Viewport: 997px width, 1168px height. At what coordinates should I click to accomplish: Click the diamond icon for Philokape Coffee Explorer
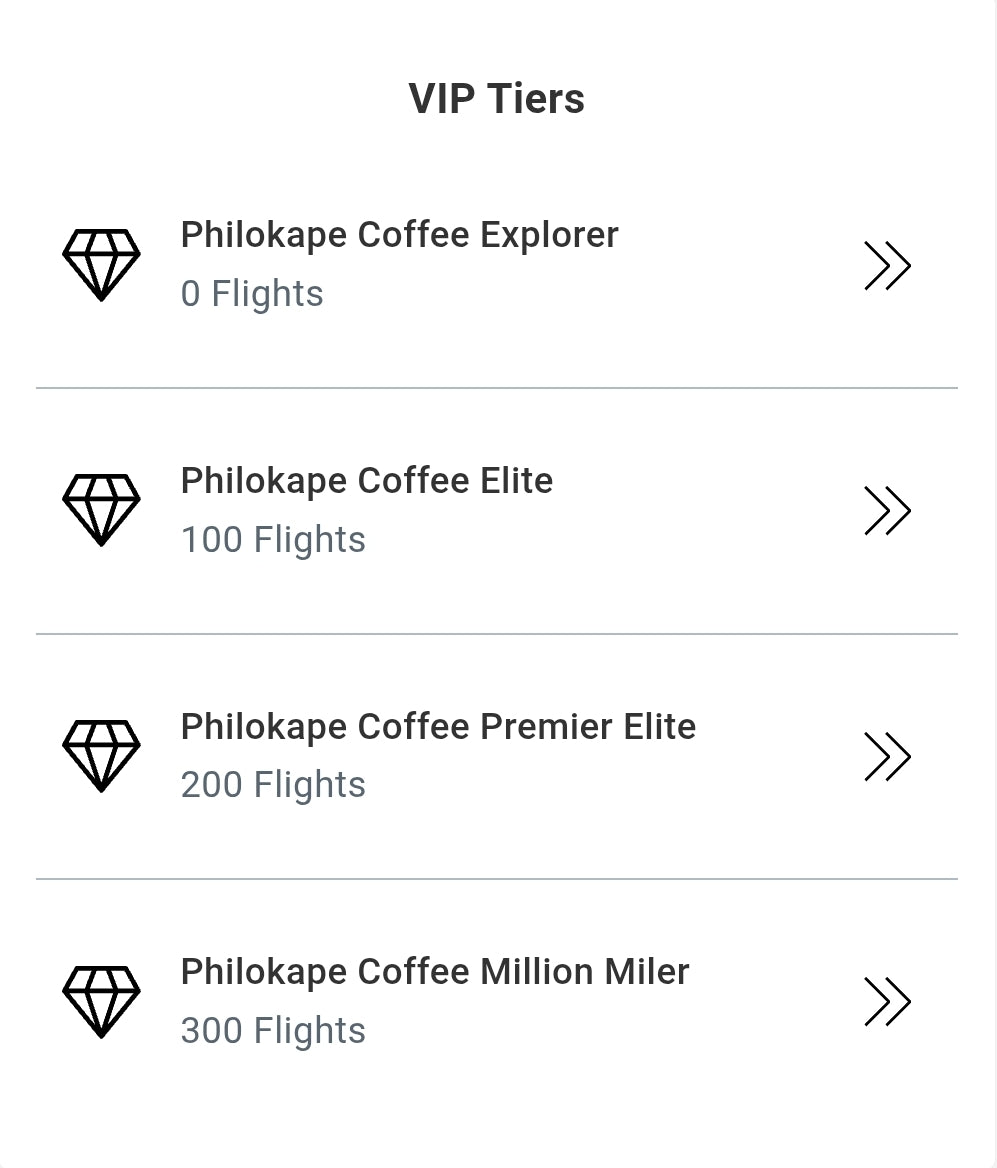coord(101,264)
